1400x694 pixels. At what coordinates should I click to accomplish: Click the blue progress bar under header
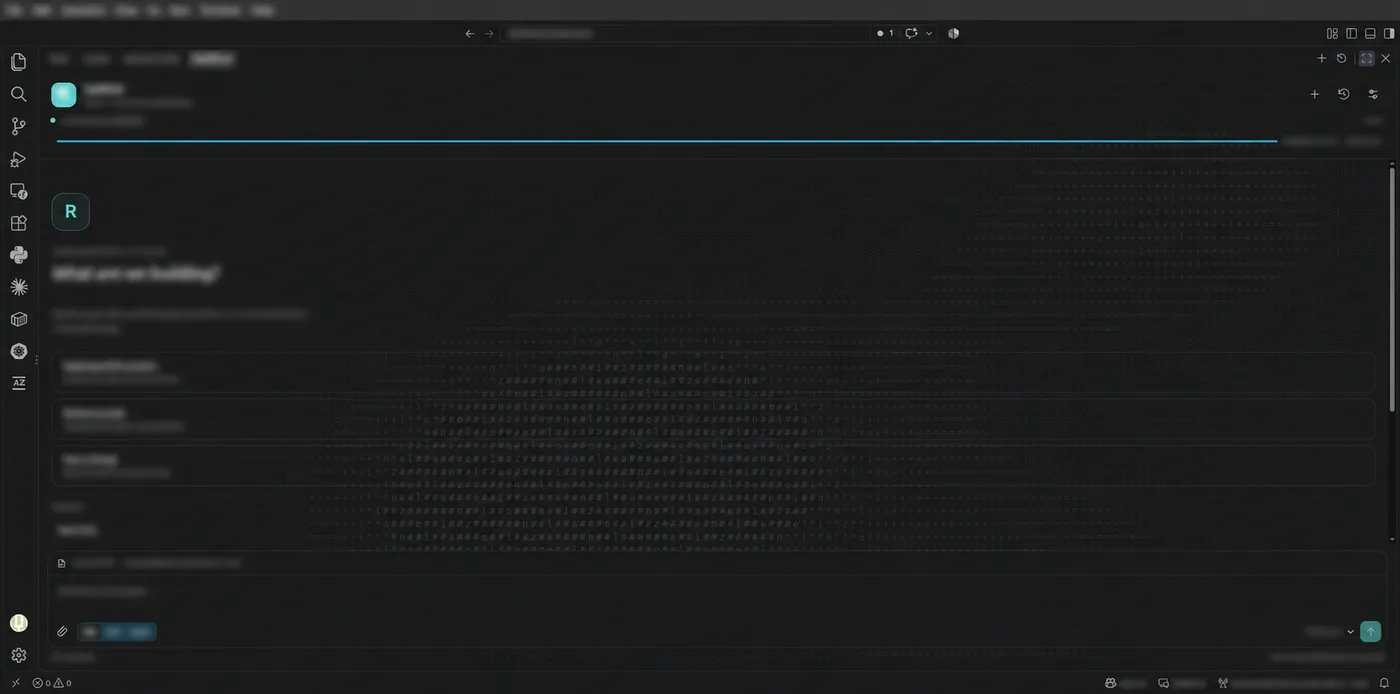[666, 141]
